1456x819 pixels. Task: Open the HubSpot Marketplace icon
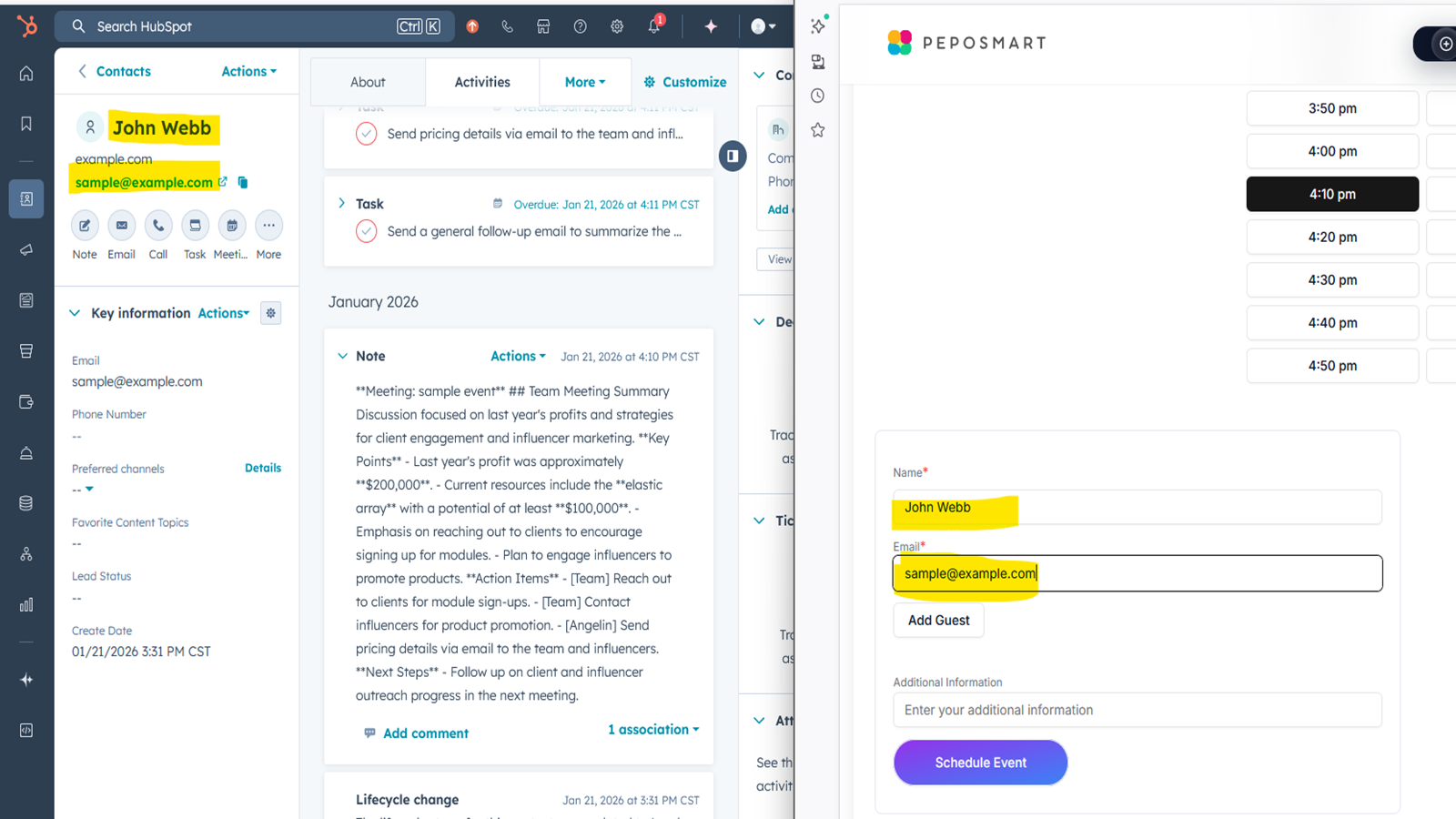coord(543,25)
